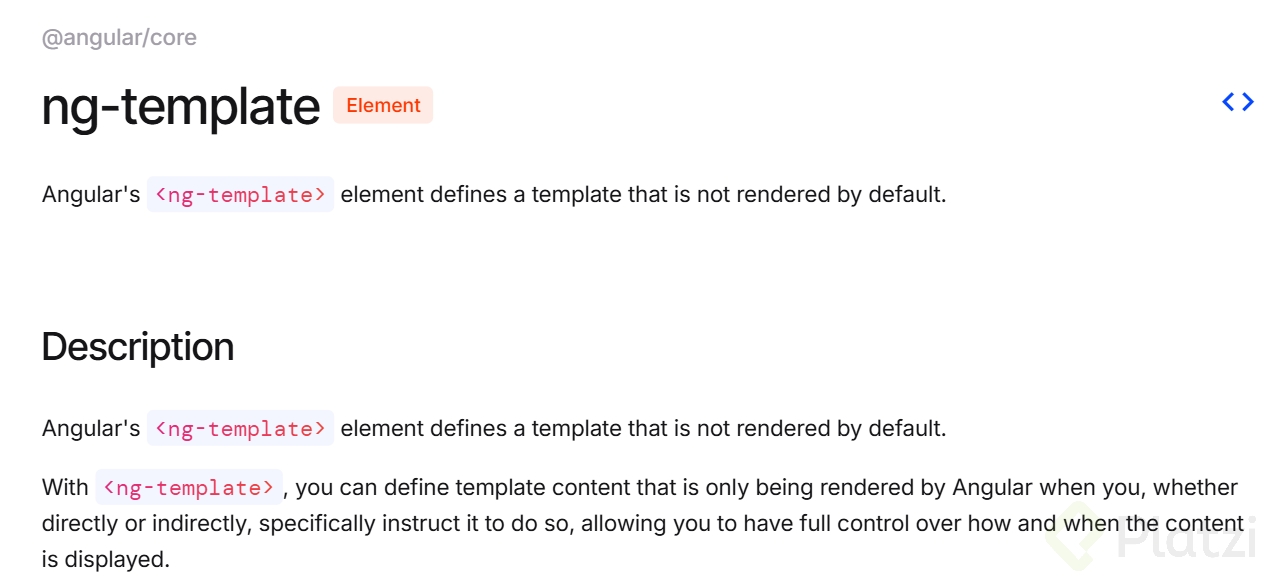Image resolution: width=1269 pixels, height=577 pixels.
Task: Click the orange Element badge
Action: point(383,105)
